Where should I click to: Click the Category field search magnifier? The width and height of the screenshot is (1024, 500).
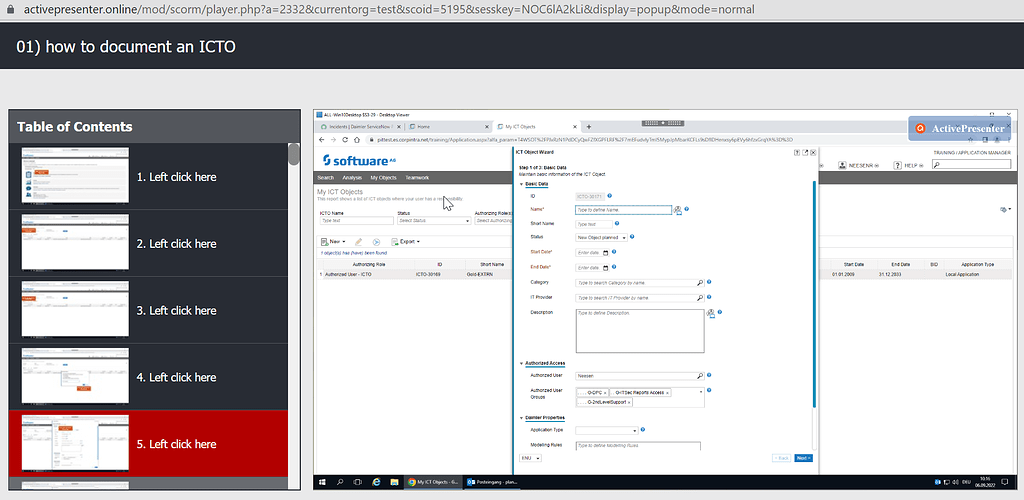point(700,283)
